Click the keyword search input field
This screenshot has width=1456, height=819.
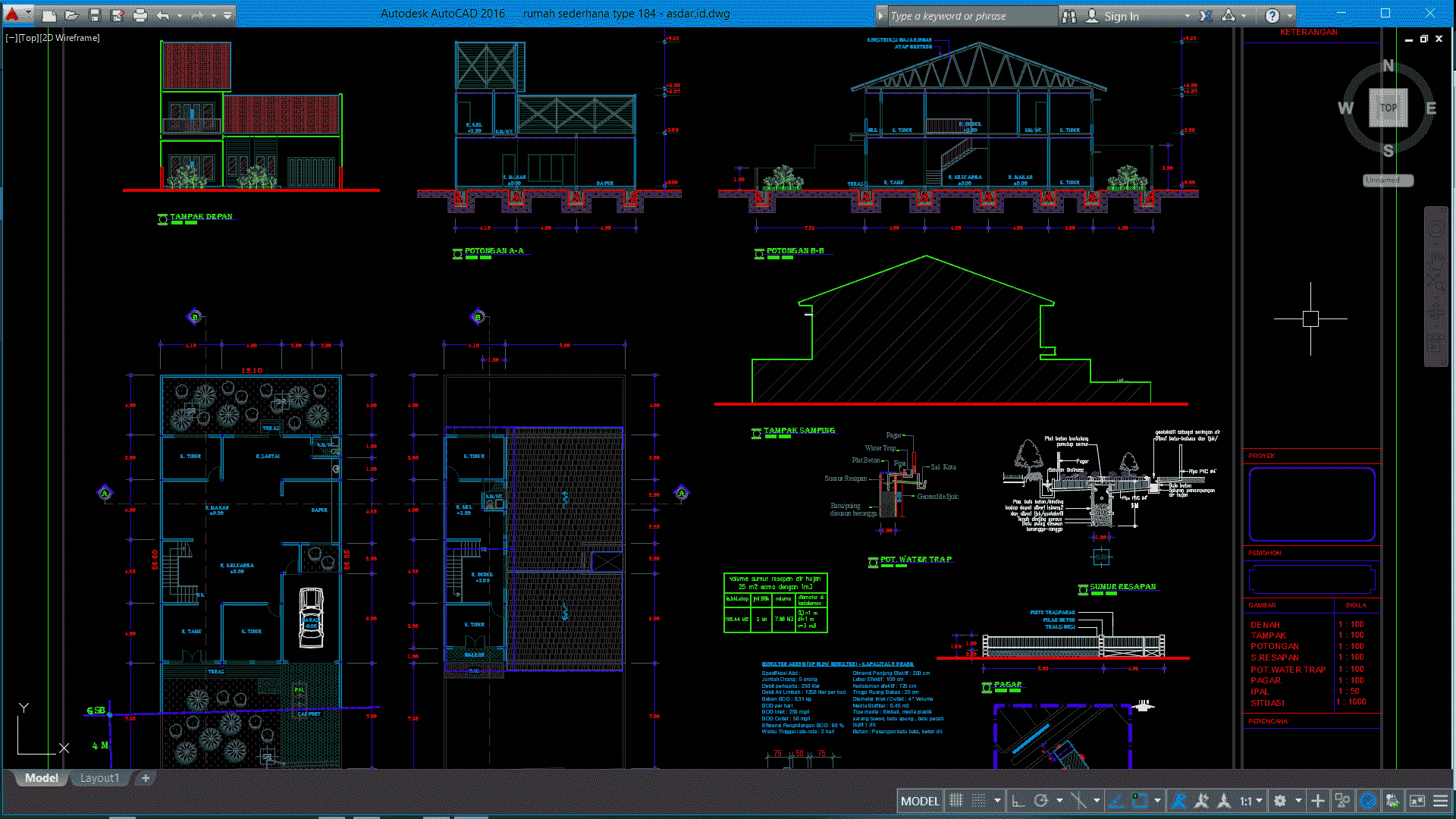971,16
